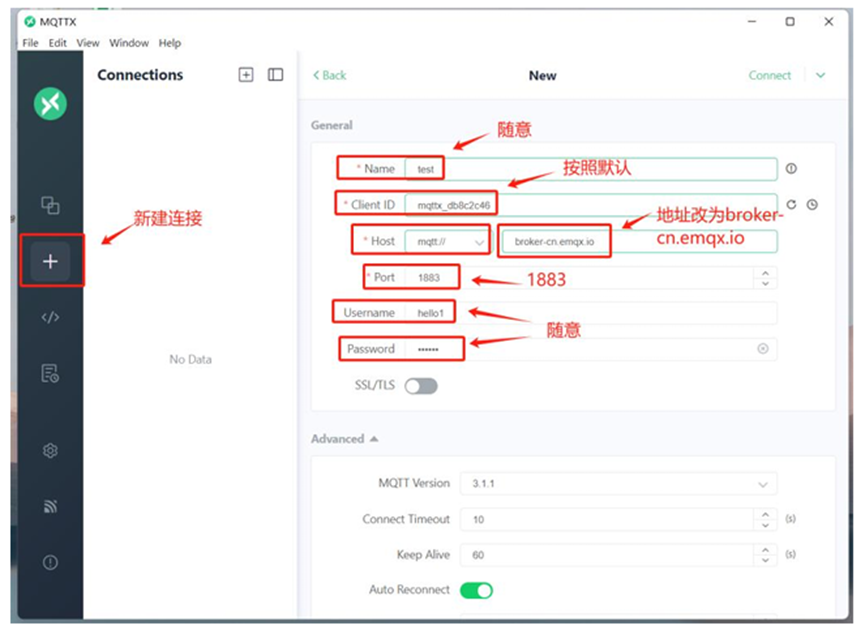The image size is (865, 630).
Task: Increase Connect Timeout with up arrow
Action: pos(765,514)
